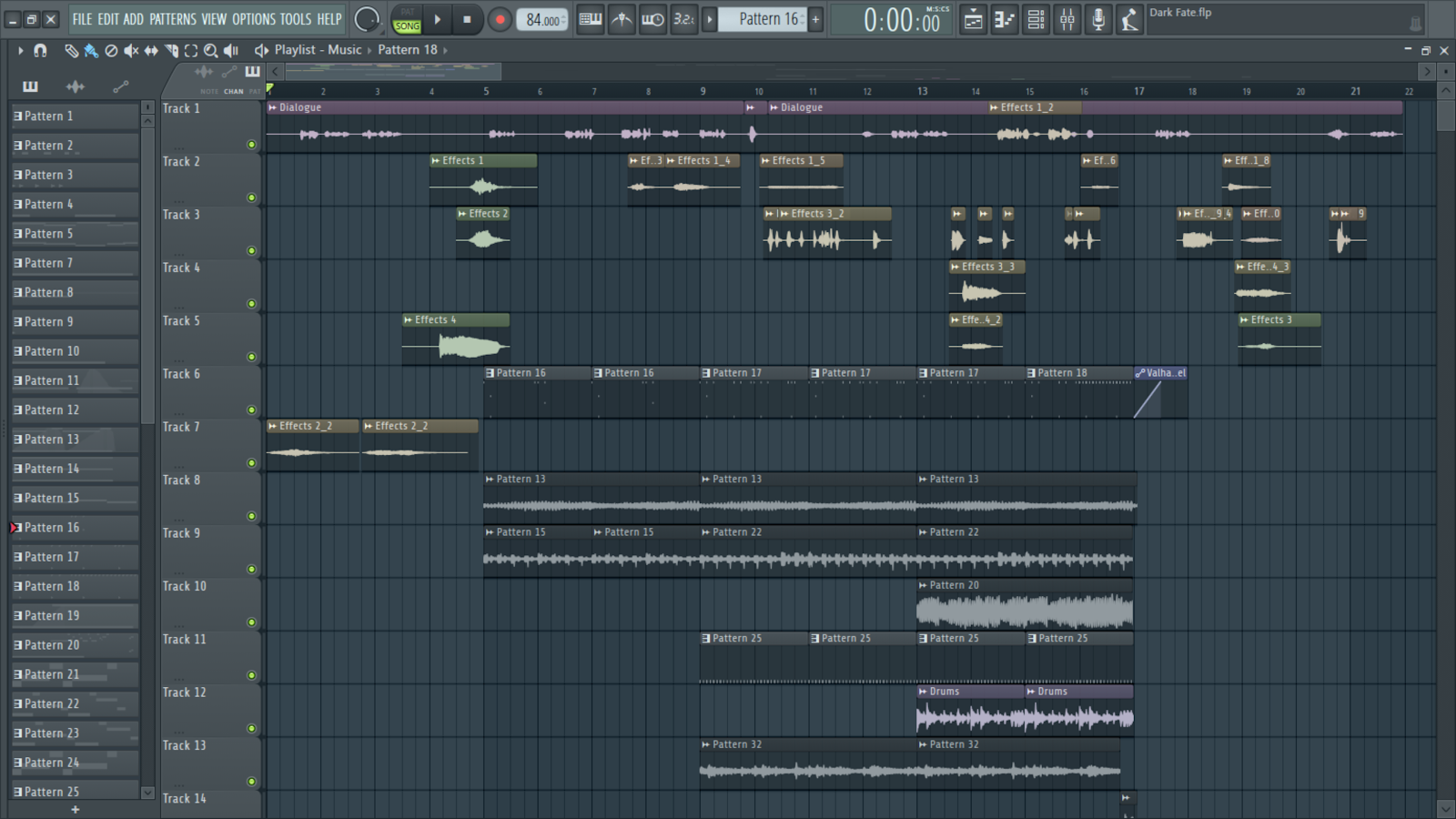Select the Zoom magnifier tool
This screenshot has width=1456, height=819.
(x=211, y=51)
